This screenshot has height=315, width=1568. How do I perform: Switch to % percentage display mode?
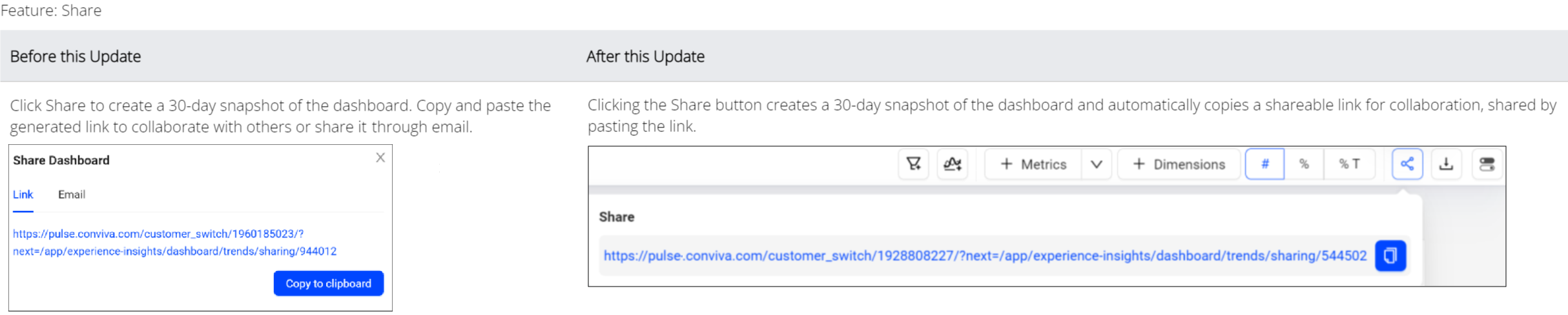1304,164
